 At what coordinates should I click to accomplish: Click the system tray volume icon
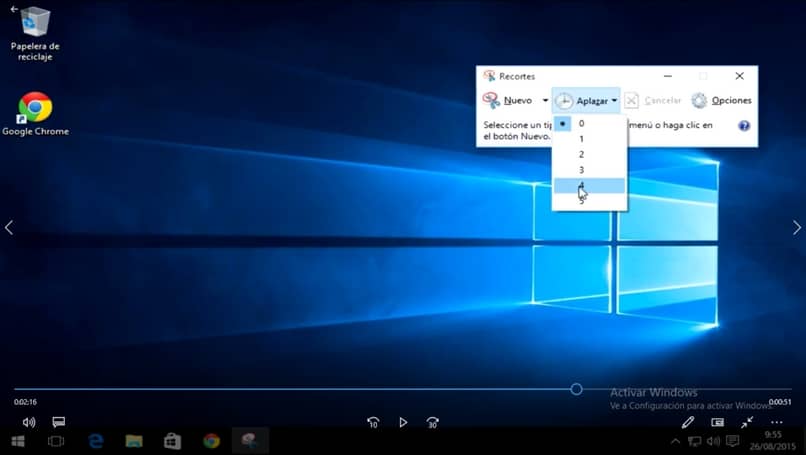point(713,441)
